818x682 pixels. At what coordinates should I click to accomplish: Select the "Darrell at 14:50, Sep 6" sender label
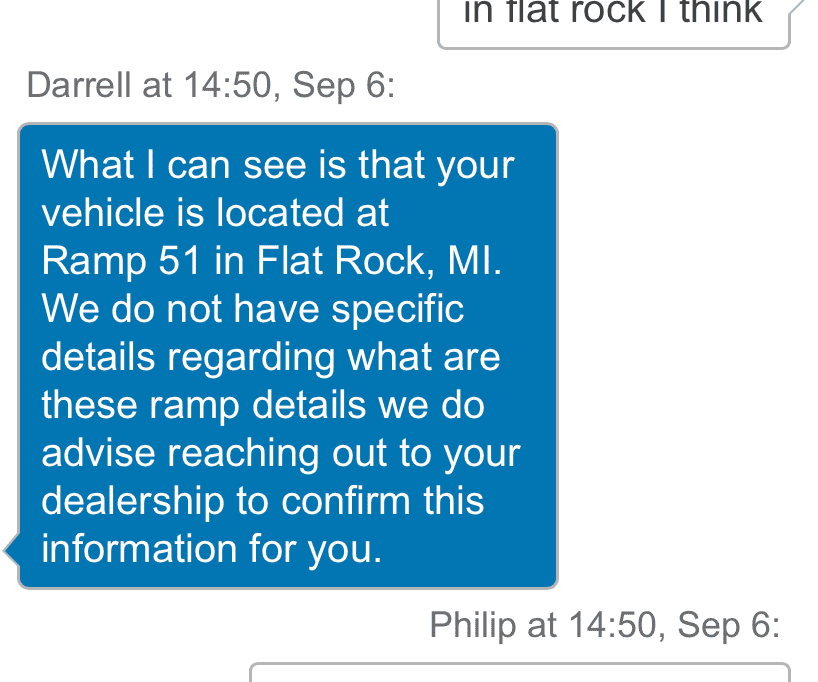click(x=211, y=86)
